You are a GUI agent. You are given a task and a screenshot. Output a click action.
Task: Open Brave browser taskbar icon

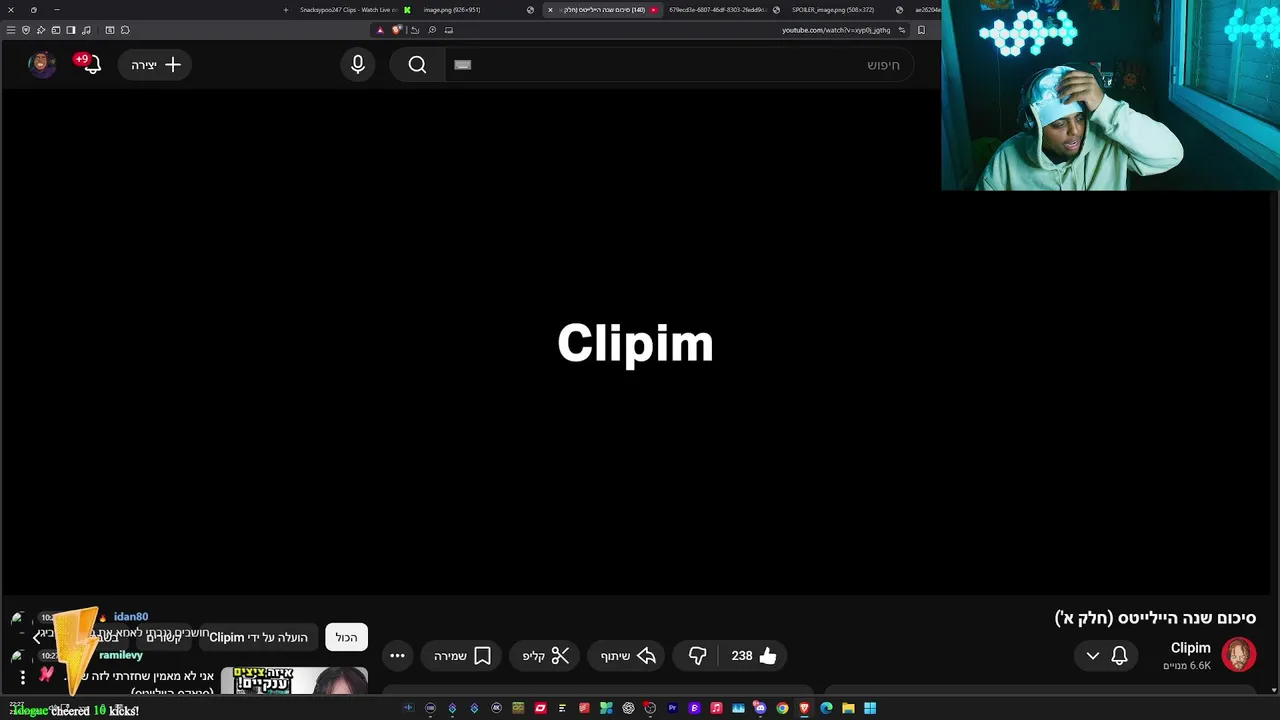(x=804, y=708)
